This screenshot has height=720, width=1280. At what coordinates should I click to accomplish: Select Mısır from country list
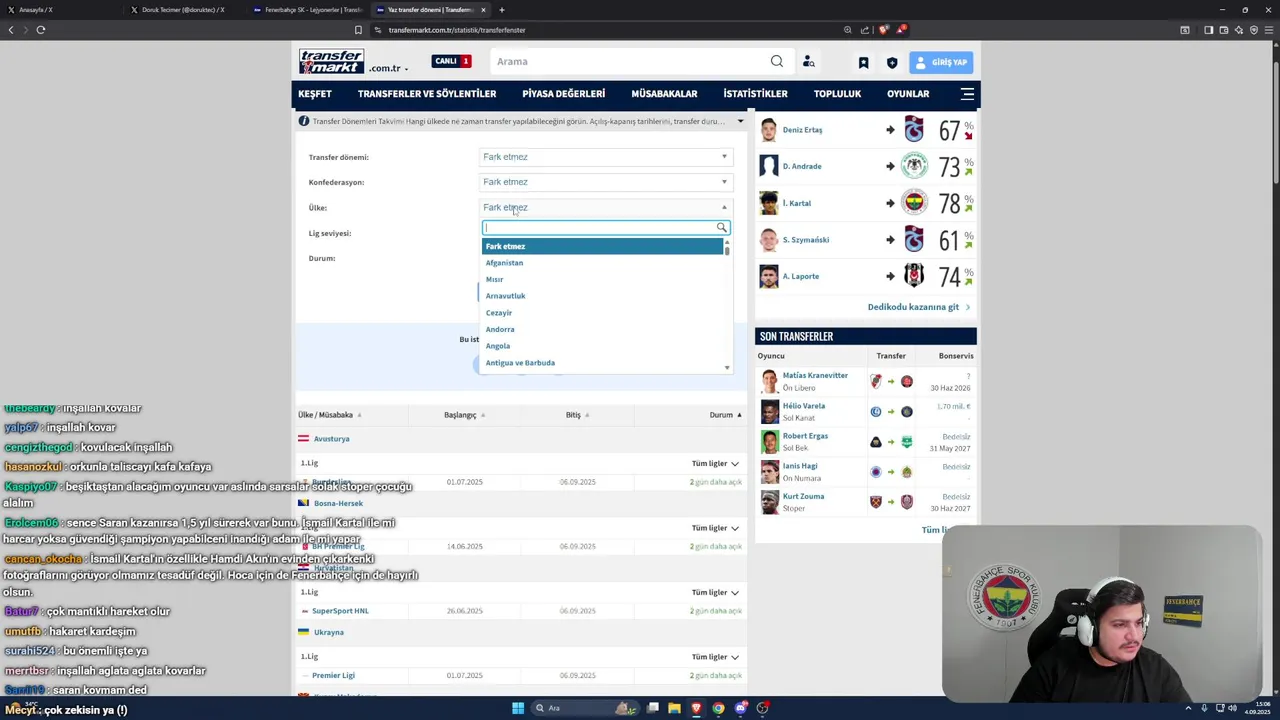tap(603, 279)
